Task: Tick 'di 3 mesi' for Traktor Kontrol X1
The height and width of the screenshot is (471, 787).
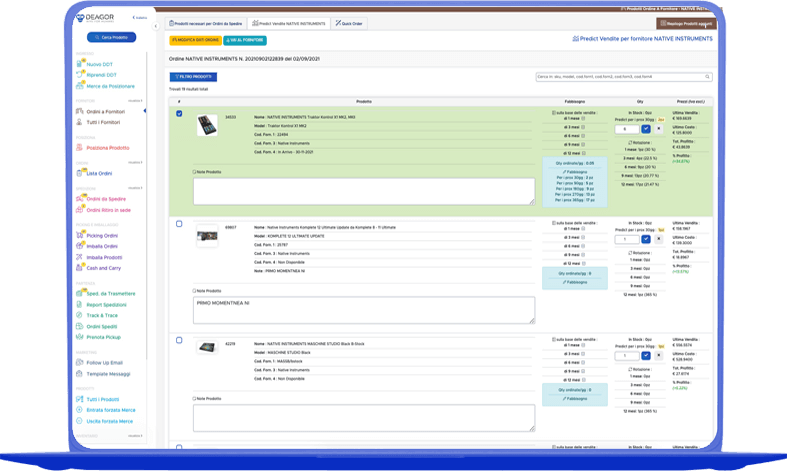Action: coord(583,127)
